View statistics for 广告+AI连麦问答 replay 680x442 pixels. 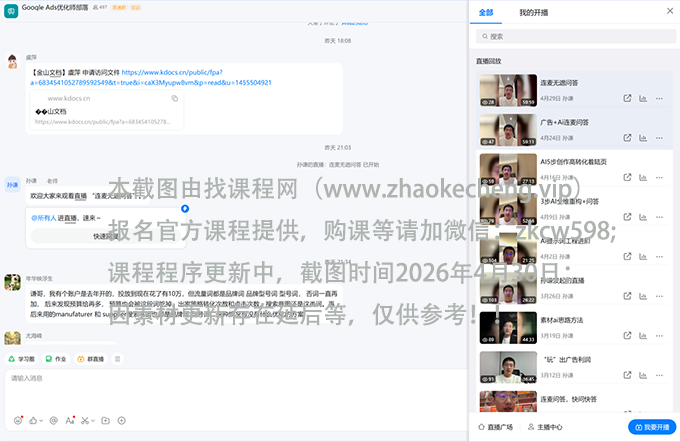click(643, 136)
